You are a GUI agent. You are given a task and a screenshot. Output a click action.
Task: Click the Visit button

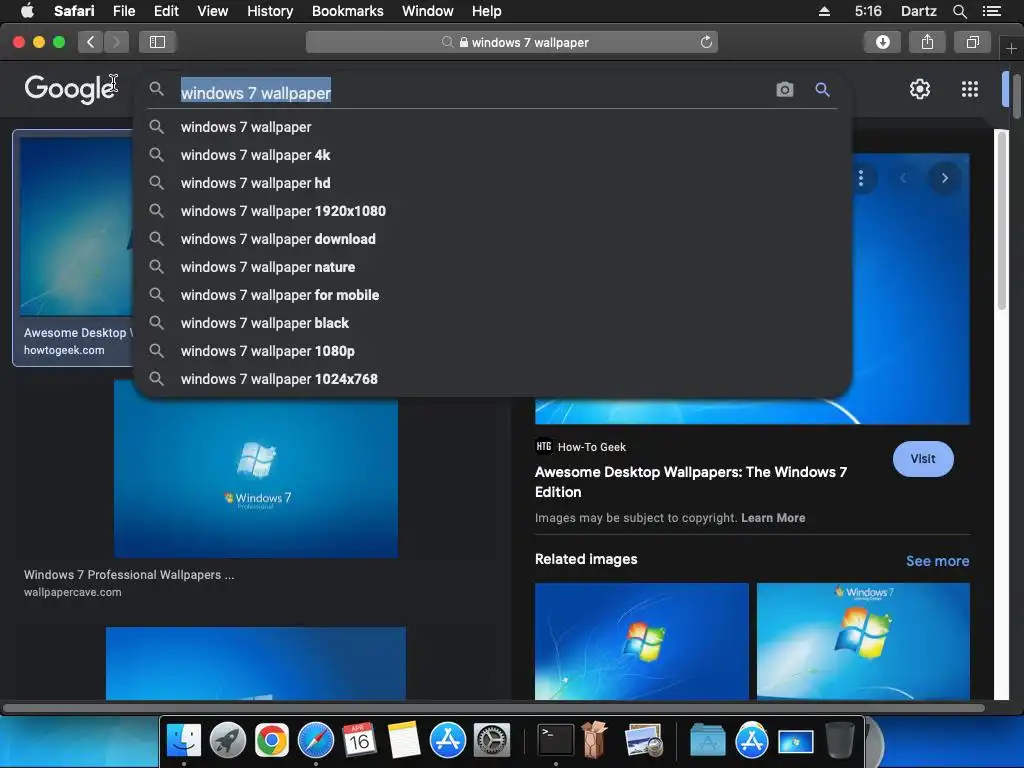point(923,458)
